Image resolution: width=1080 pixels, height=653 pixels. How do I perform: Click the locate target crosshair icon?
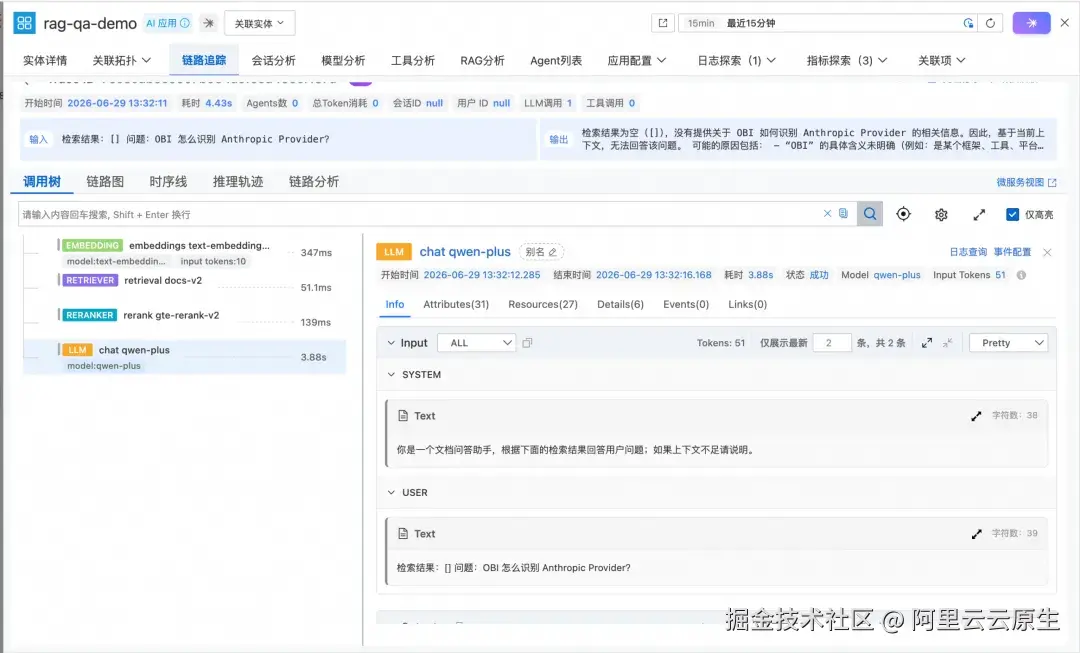click(x=903, y=214)
